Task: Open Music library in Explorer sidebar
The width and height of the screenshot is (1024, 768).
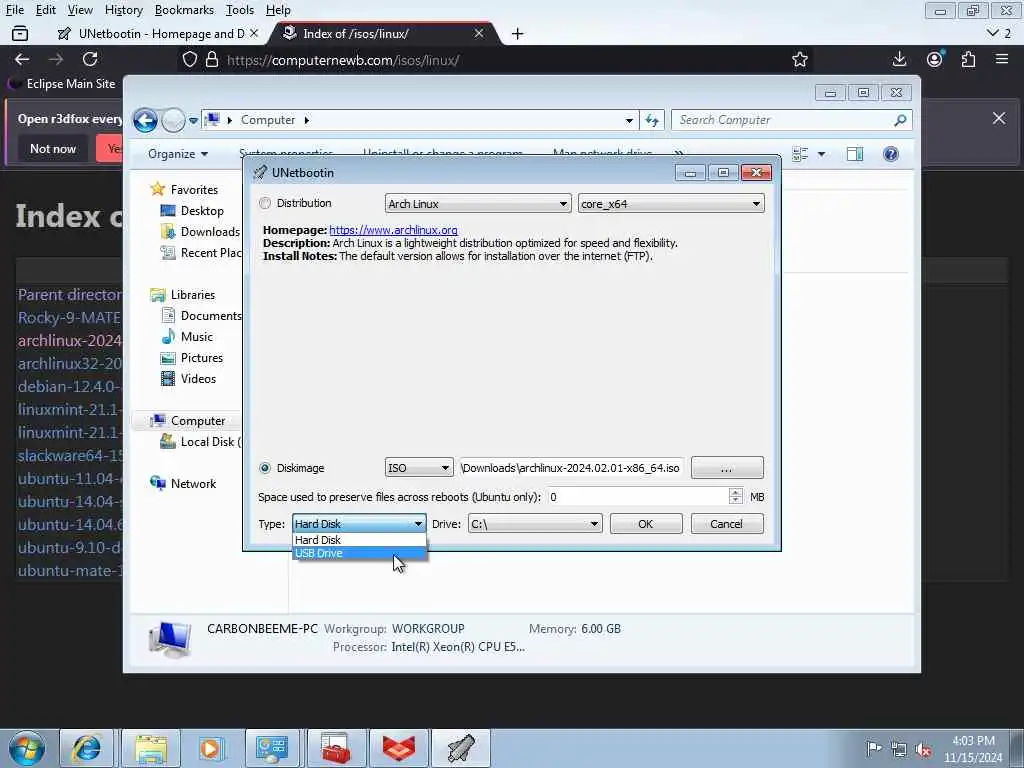Action: [187, 337]
